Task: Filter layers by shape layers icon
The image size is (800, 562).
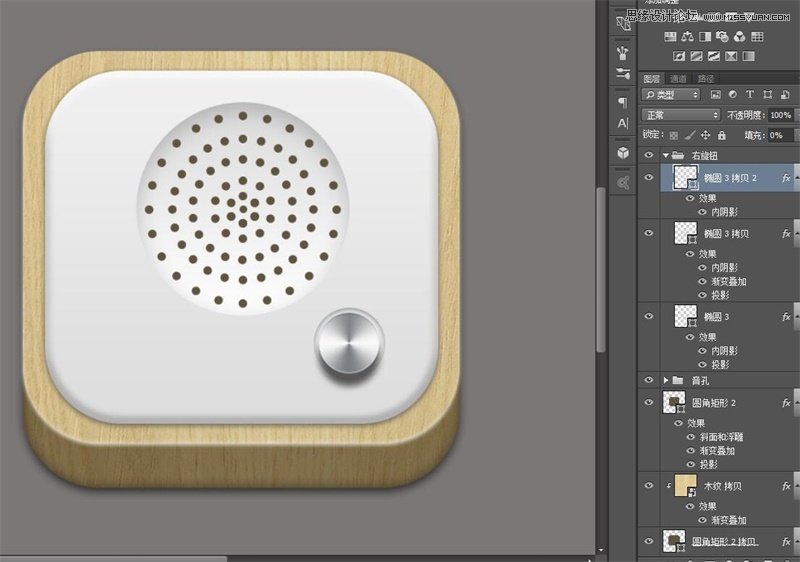Action: (x=767, y=94)
